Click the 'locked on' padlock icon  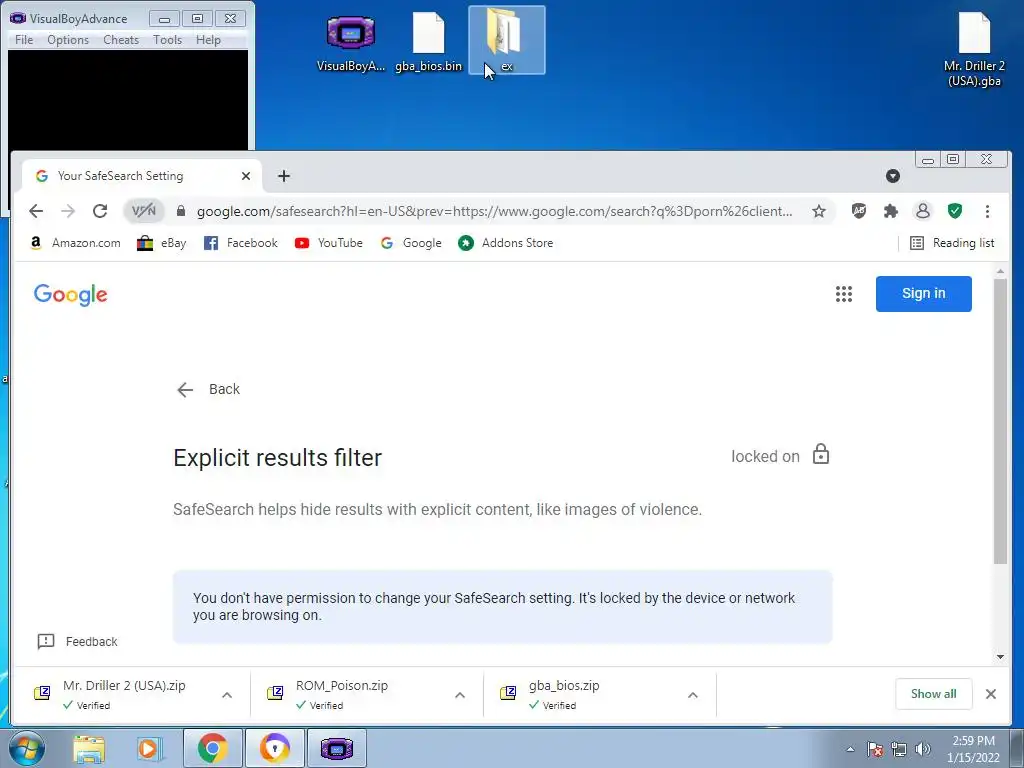(x=821, y=454)
